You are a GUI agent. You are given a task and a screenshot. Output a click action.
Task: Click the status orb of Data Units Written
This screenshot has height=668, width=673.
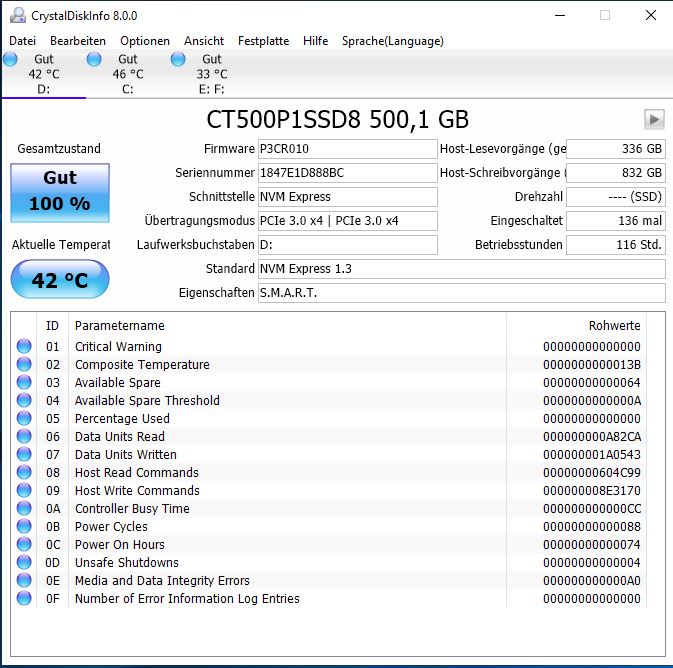click(24, 454)
